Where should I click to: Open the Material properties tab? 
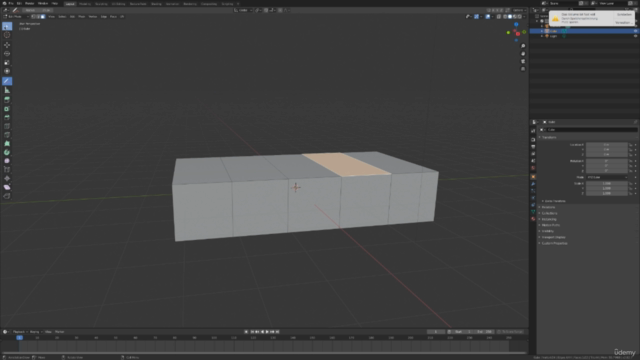[x=533, y=219]
